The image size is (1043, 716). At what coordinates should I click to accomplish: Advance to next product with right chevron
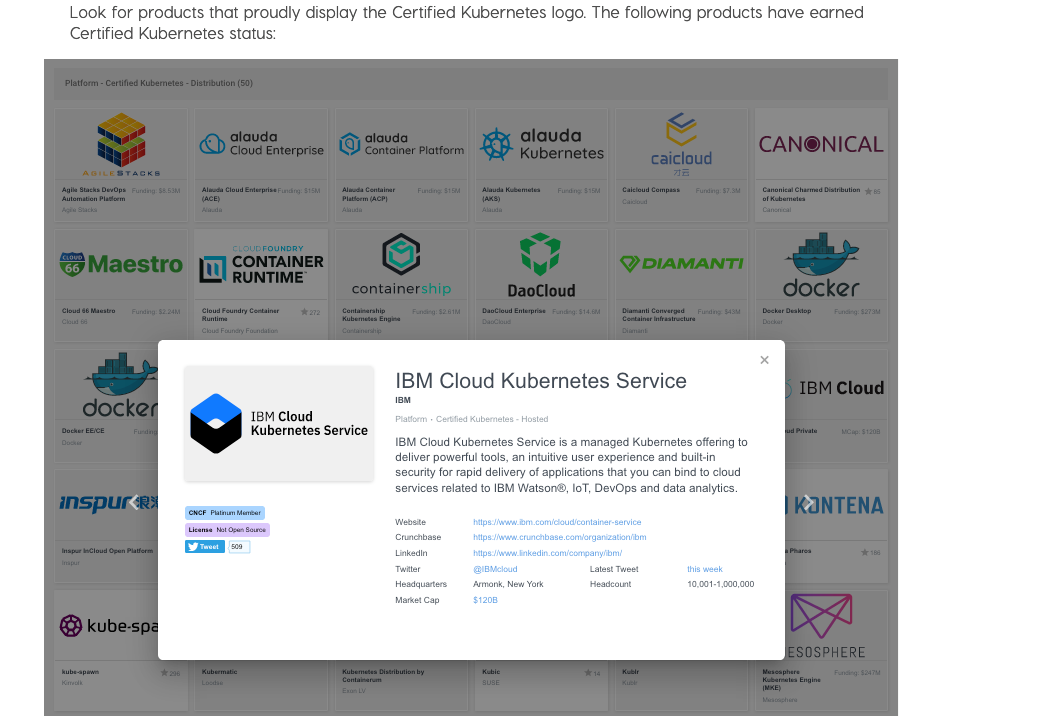808,503
